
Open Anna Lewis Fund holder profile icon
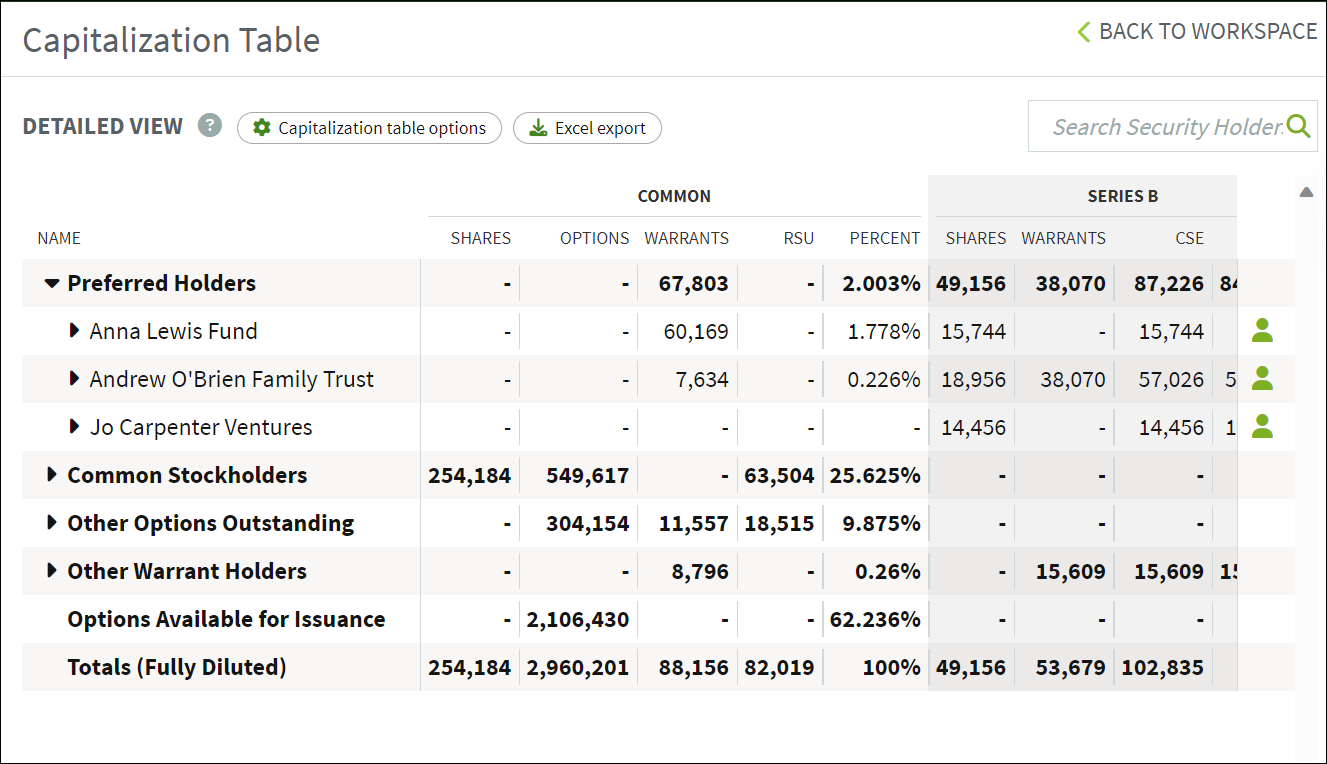pyautogui.click(x=1262, y=330)
